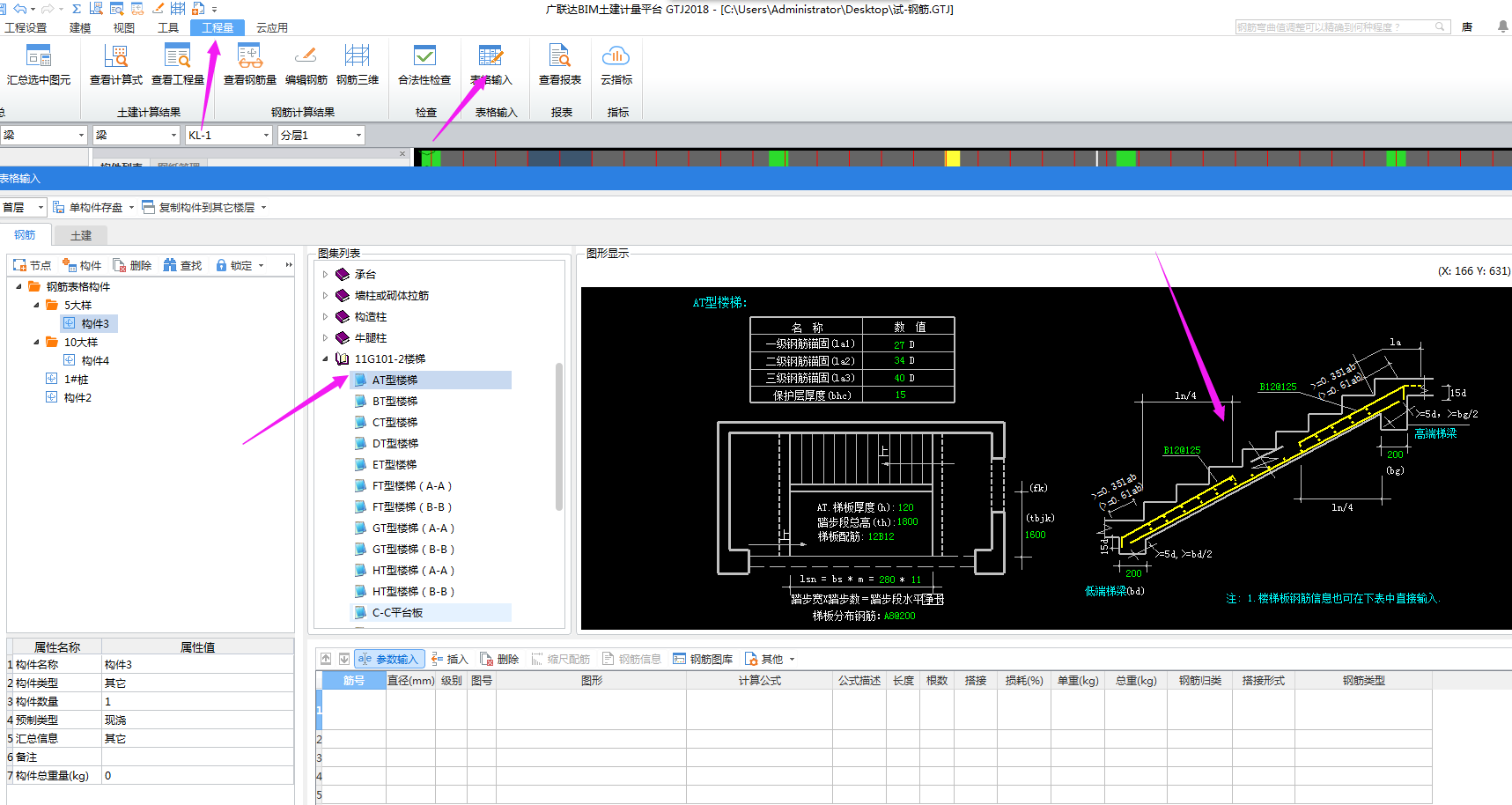The height and width of the screenshot is (805, 1512).
Task: Click 筋号 column header
Action: tap(354, 680)
